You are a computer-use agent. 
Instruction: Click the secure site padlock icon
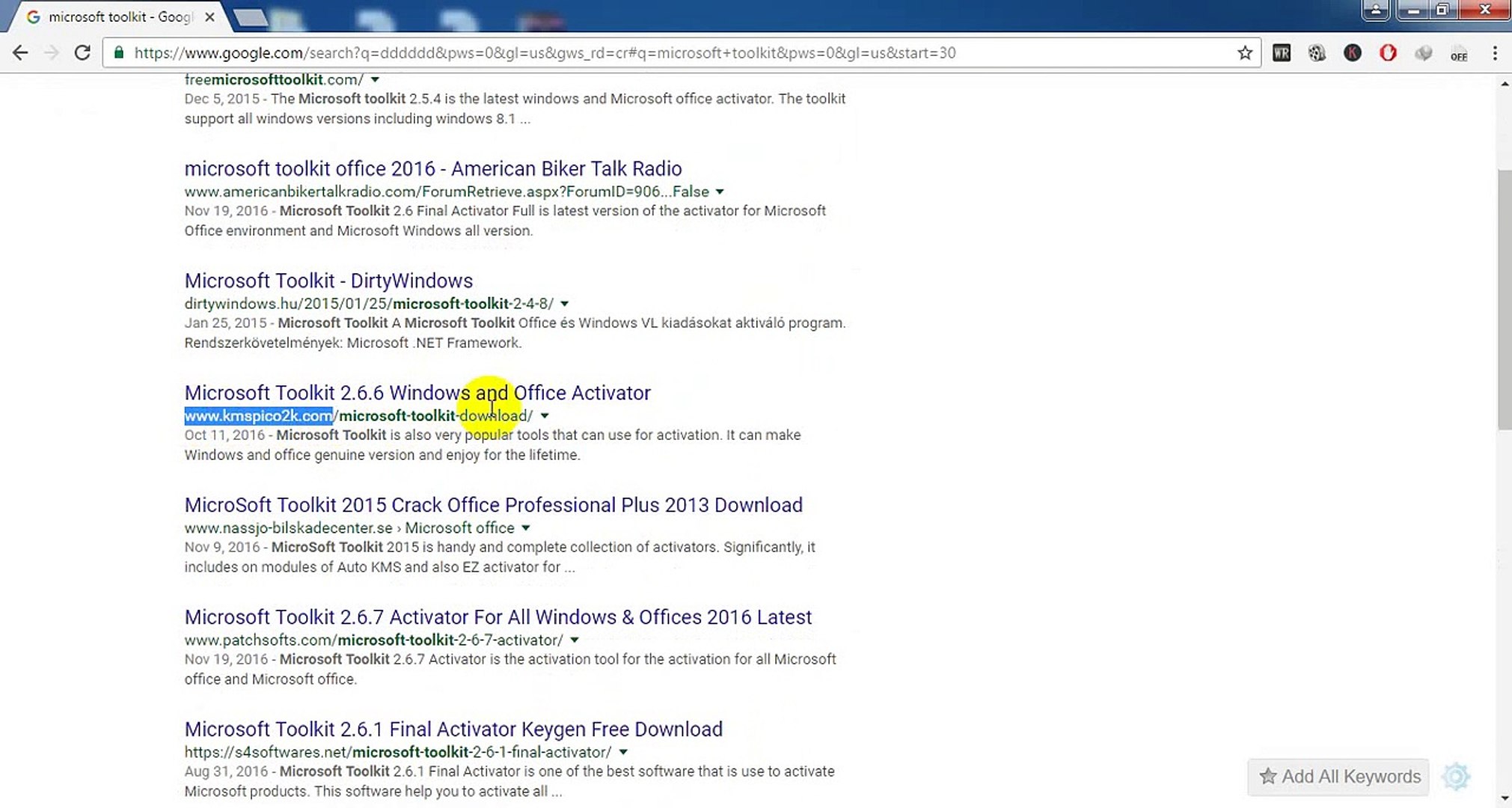118,53
